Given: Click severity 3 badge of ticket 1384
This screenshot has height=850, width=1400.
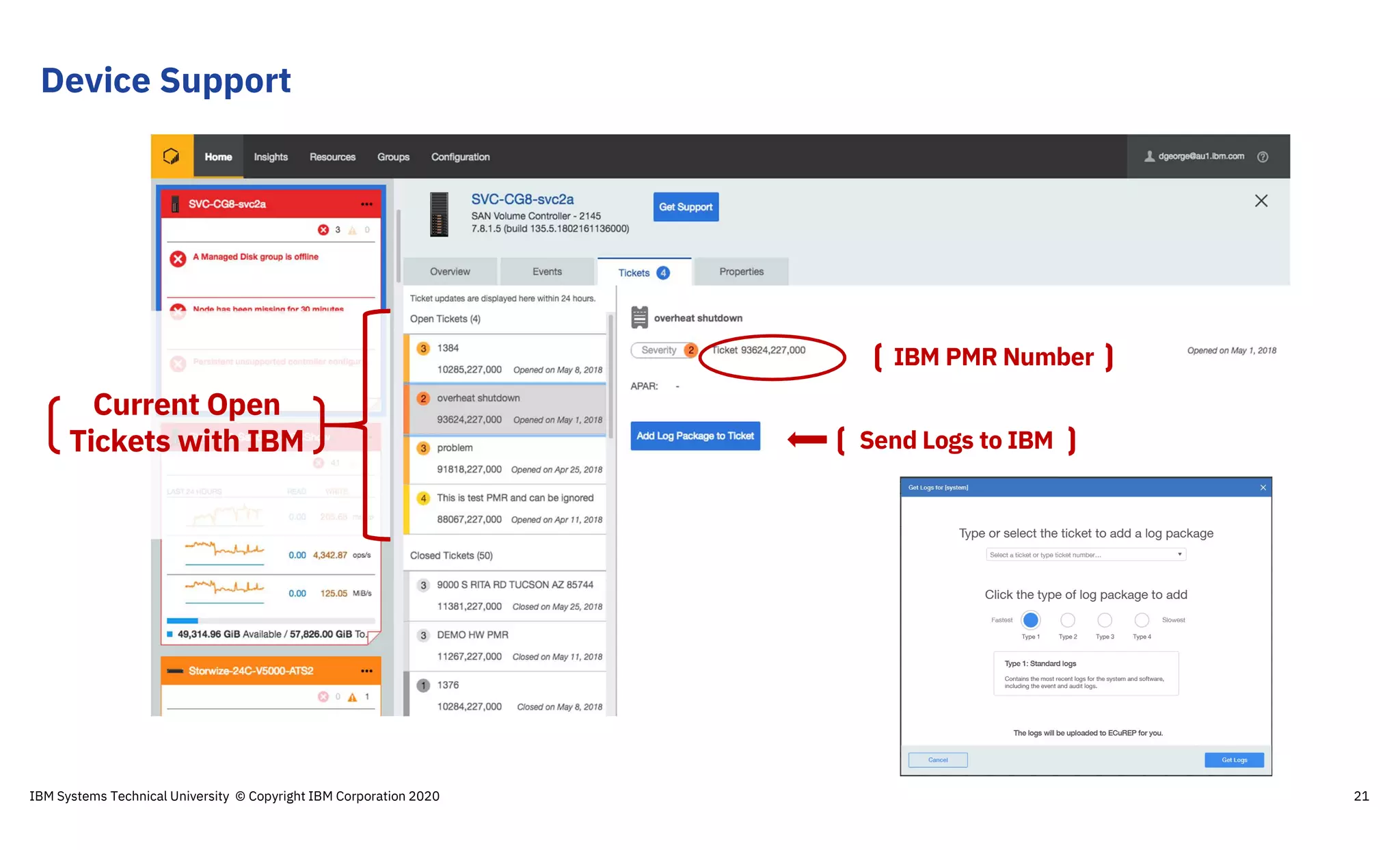Looking at the screenshot, I should click(x=423, y=349).
